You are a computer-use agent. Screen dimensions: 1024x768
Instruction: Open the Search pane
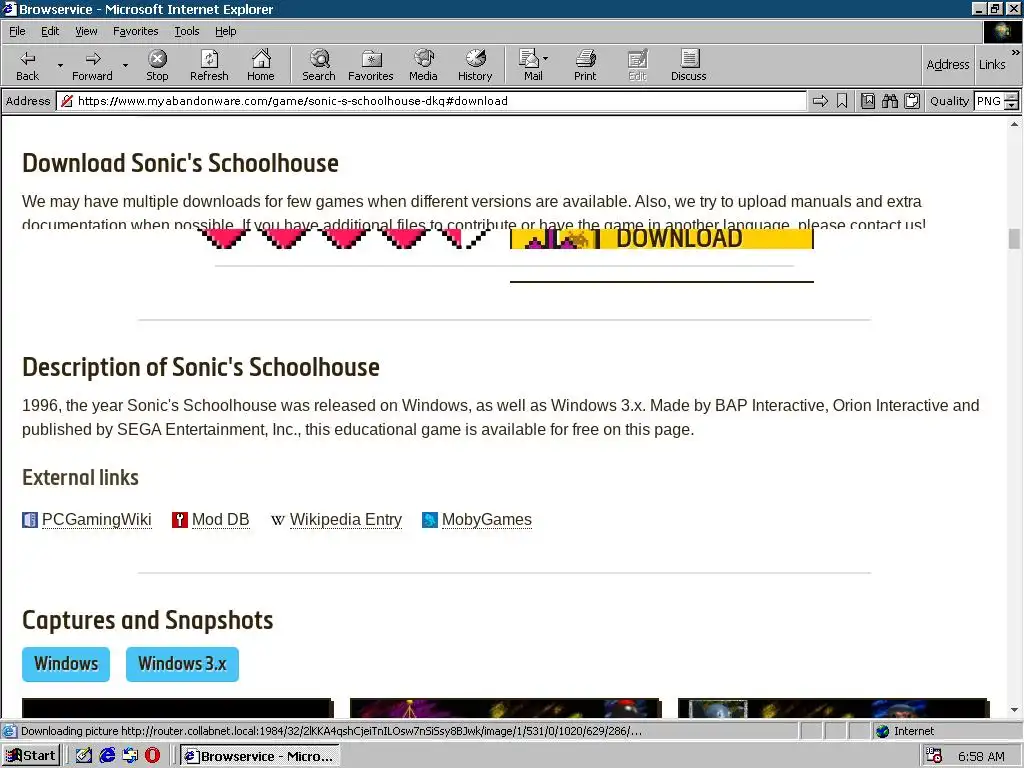(x=319, y=65)
